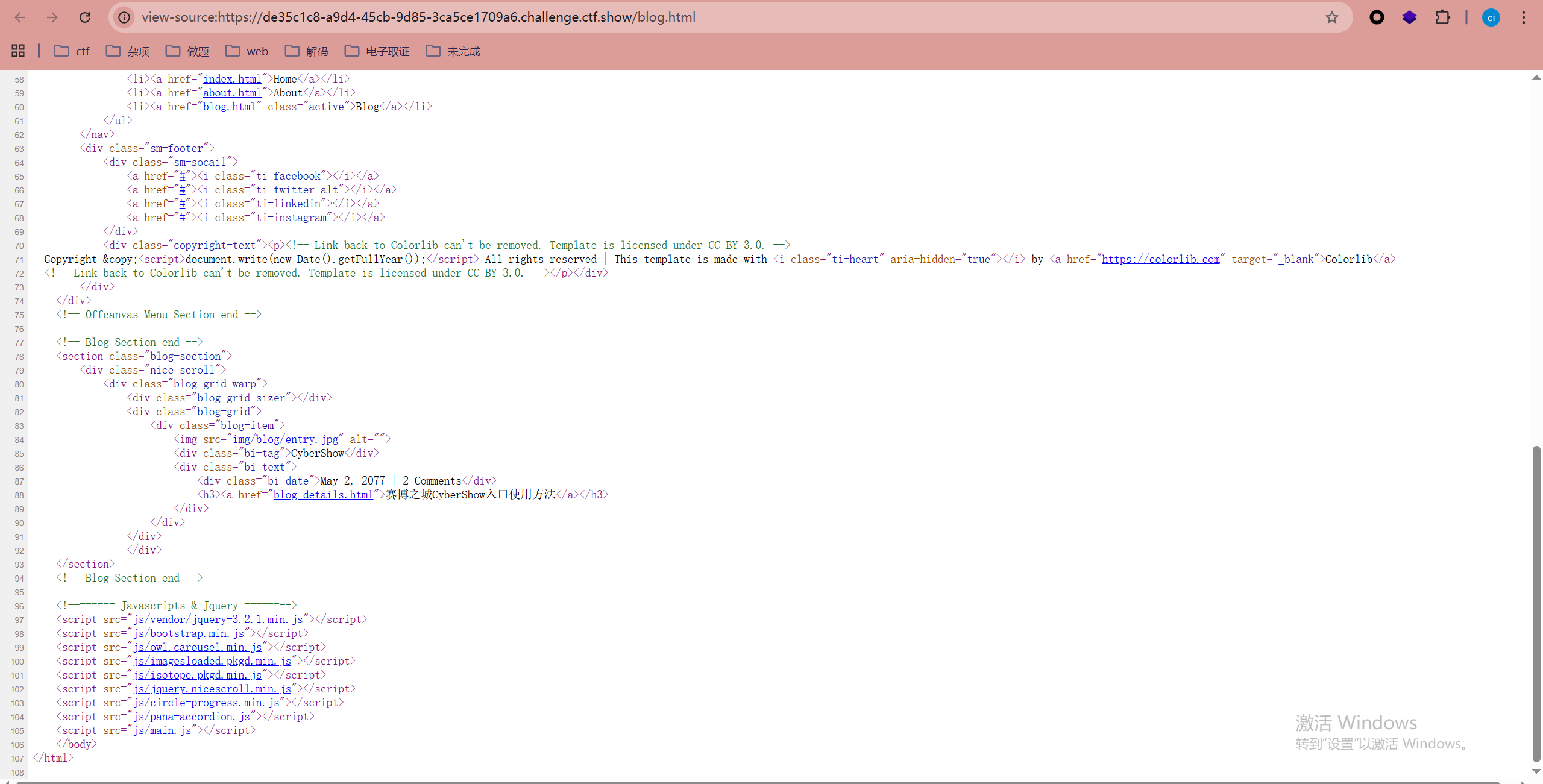Image resolution: width=1543 pixels, height=784 pixels.
Task: Expand the web bookmarks folder
Action: [247, 51]
